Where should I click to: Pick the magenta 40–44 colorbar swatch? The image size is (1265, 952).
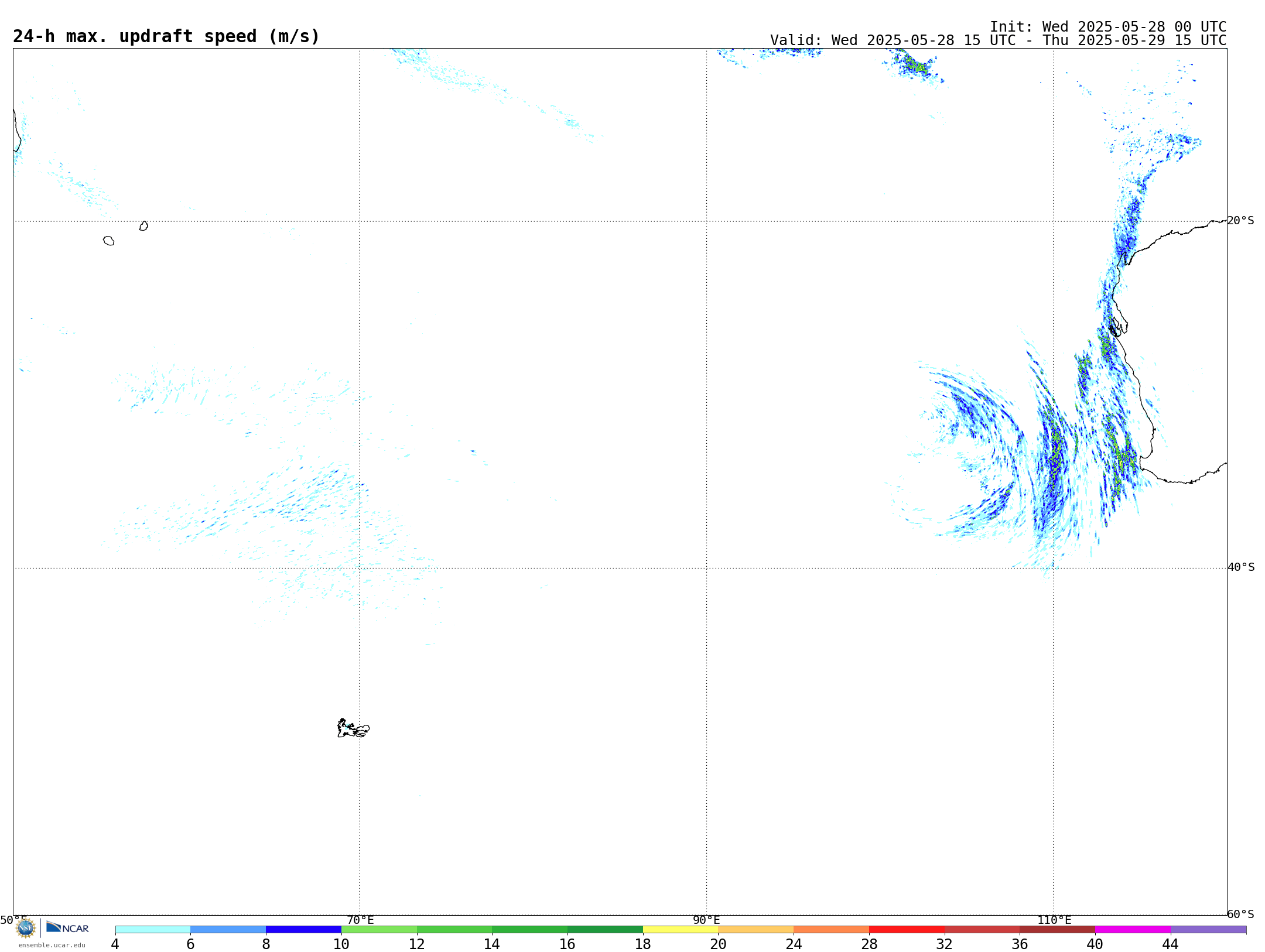[1133, 929]
